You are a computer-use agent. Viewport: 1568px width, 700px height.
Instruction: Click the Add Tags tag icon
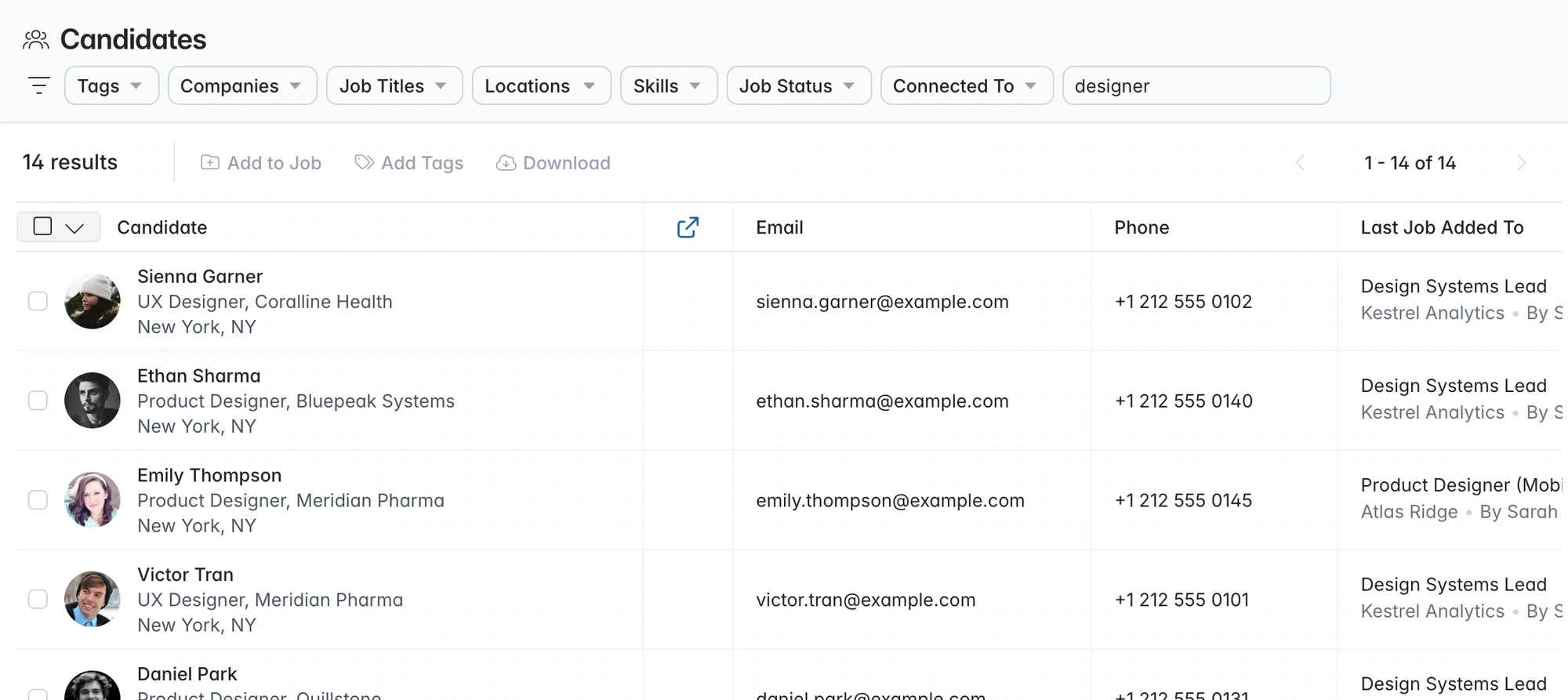[x=365, y=162]
